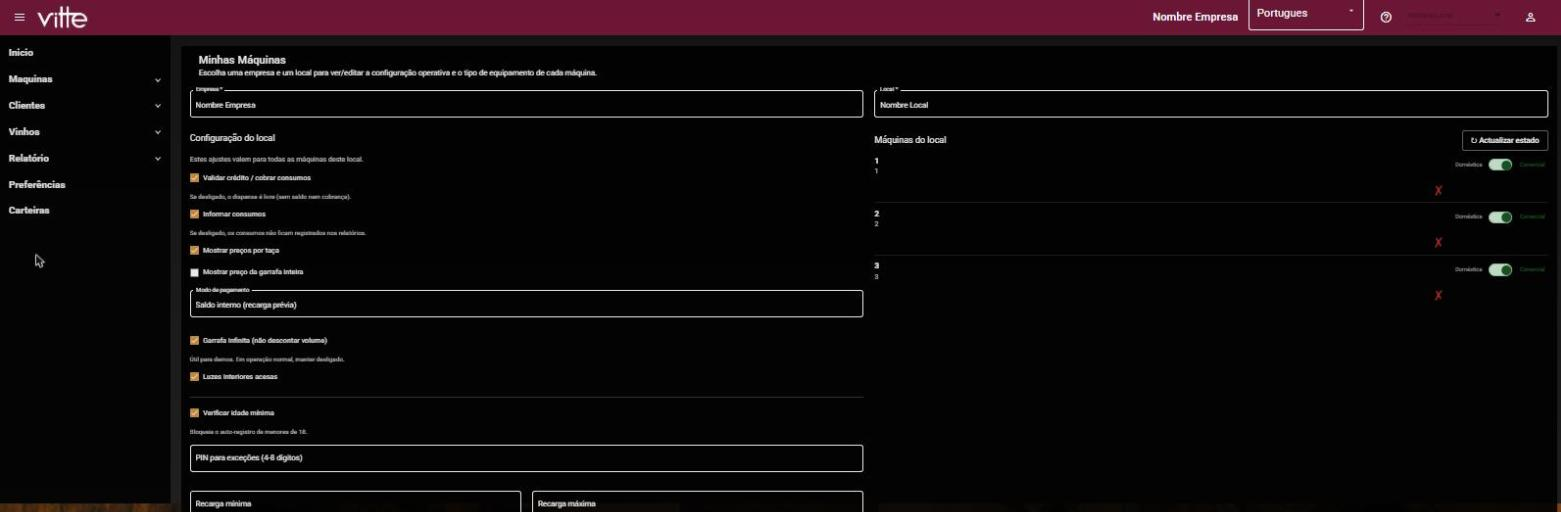This screenshot has width=1561, height=512.
Task: Open the hamburger navigation menu
Action: 19,17
